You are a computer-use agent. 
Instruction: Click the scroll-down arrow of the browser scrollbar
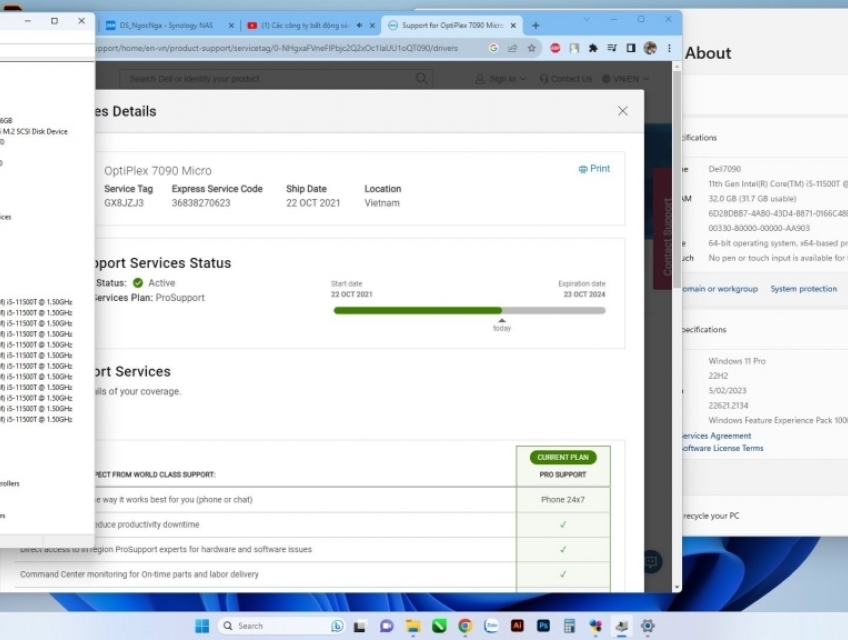[677, 587]
